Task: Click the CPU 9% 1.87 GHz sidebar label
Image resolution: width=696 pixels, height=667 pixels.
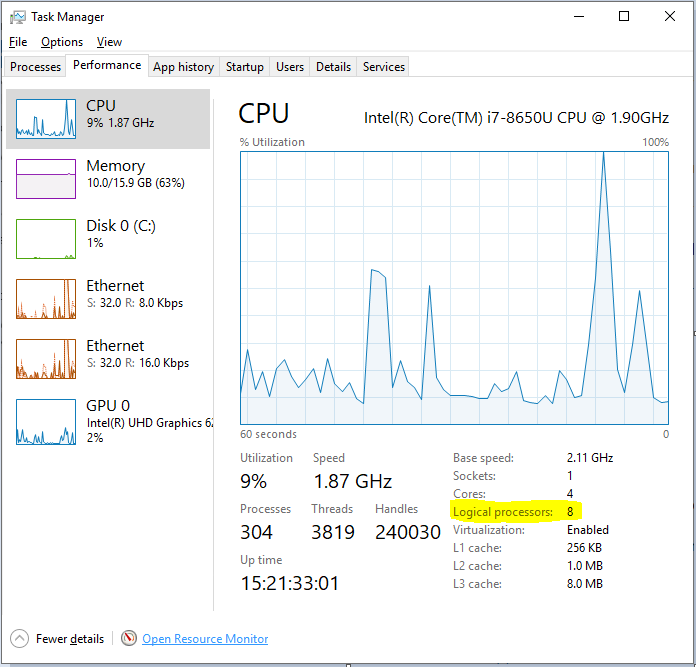Action: coord(120,114)
